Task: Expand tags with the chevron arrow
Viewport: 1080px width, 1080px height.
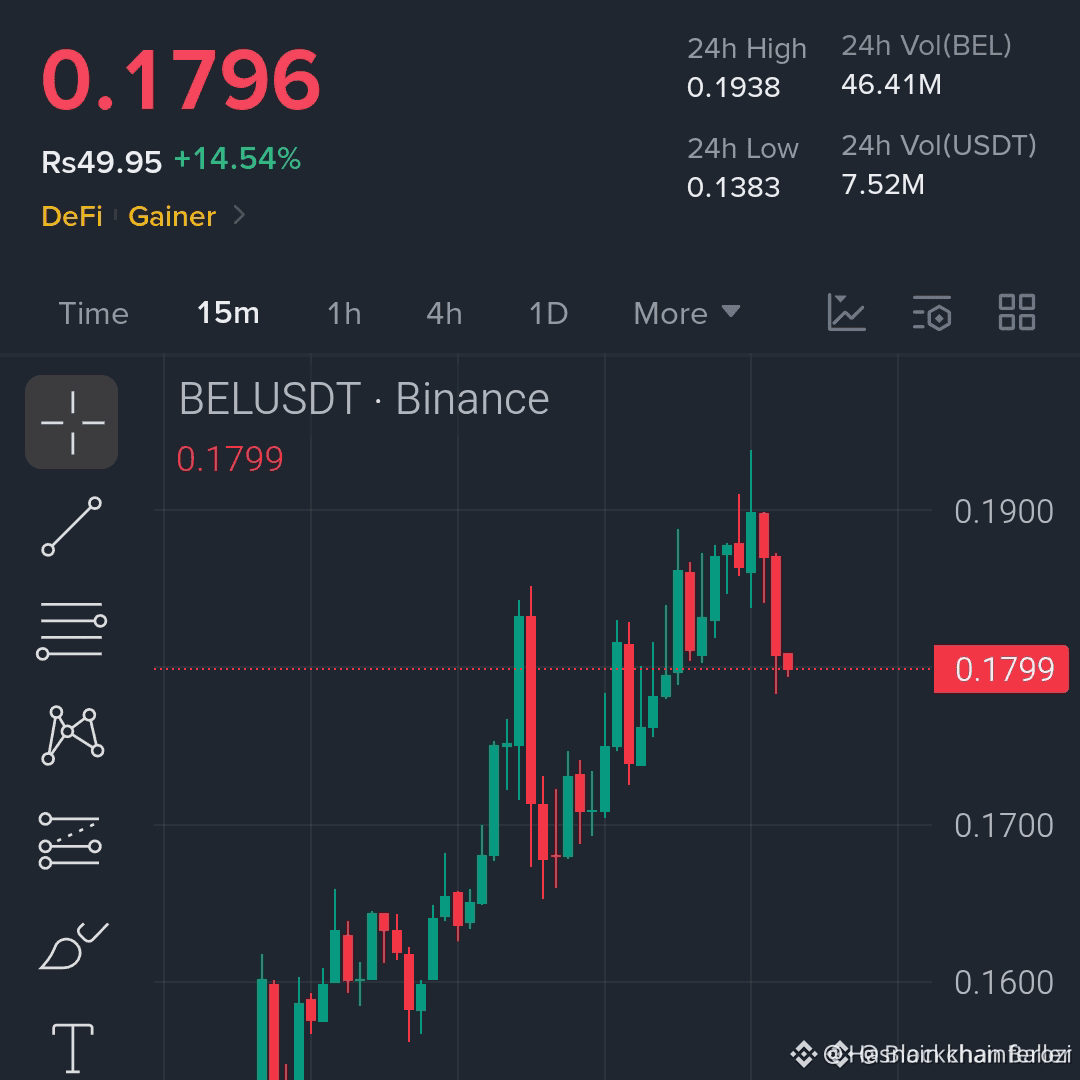Action: point(239,216)
